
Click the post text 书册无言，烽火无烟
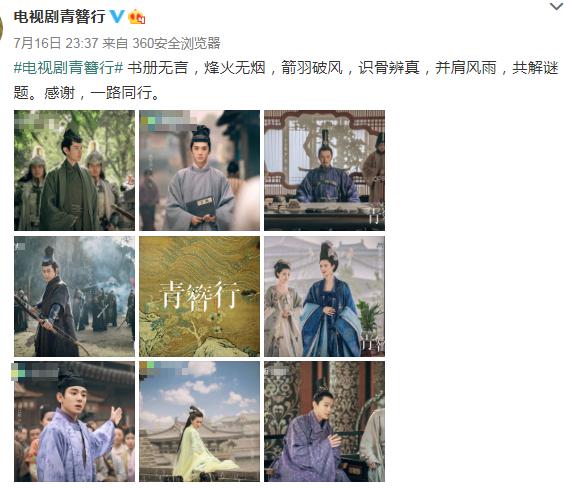tap(196, 68)
